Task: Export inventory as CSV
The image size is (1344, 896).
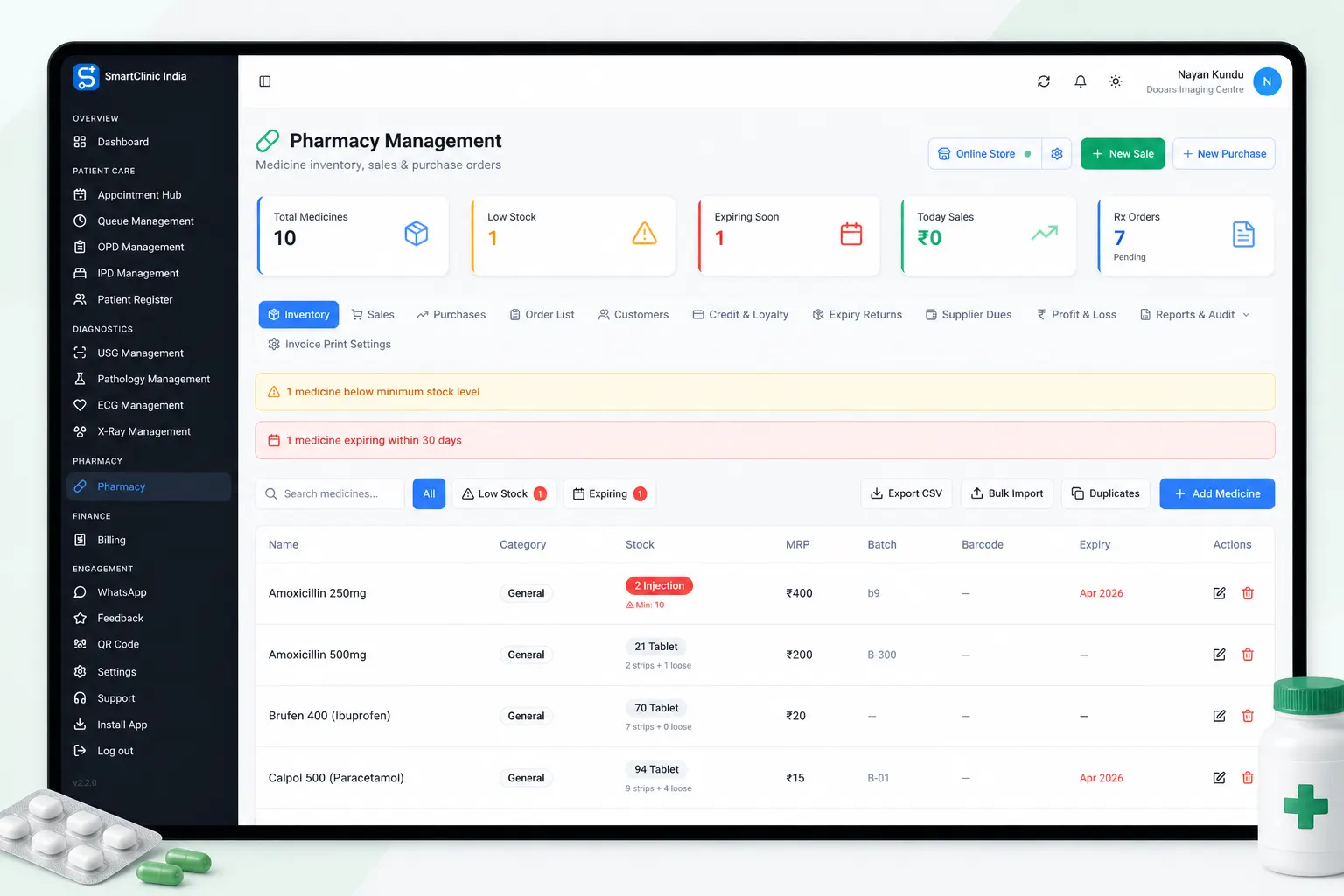Action: [x=906, y=493]
